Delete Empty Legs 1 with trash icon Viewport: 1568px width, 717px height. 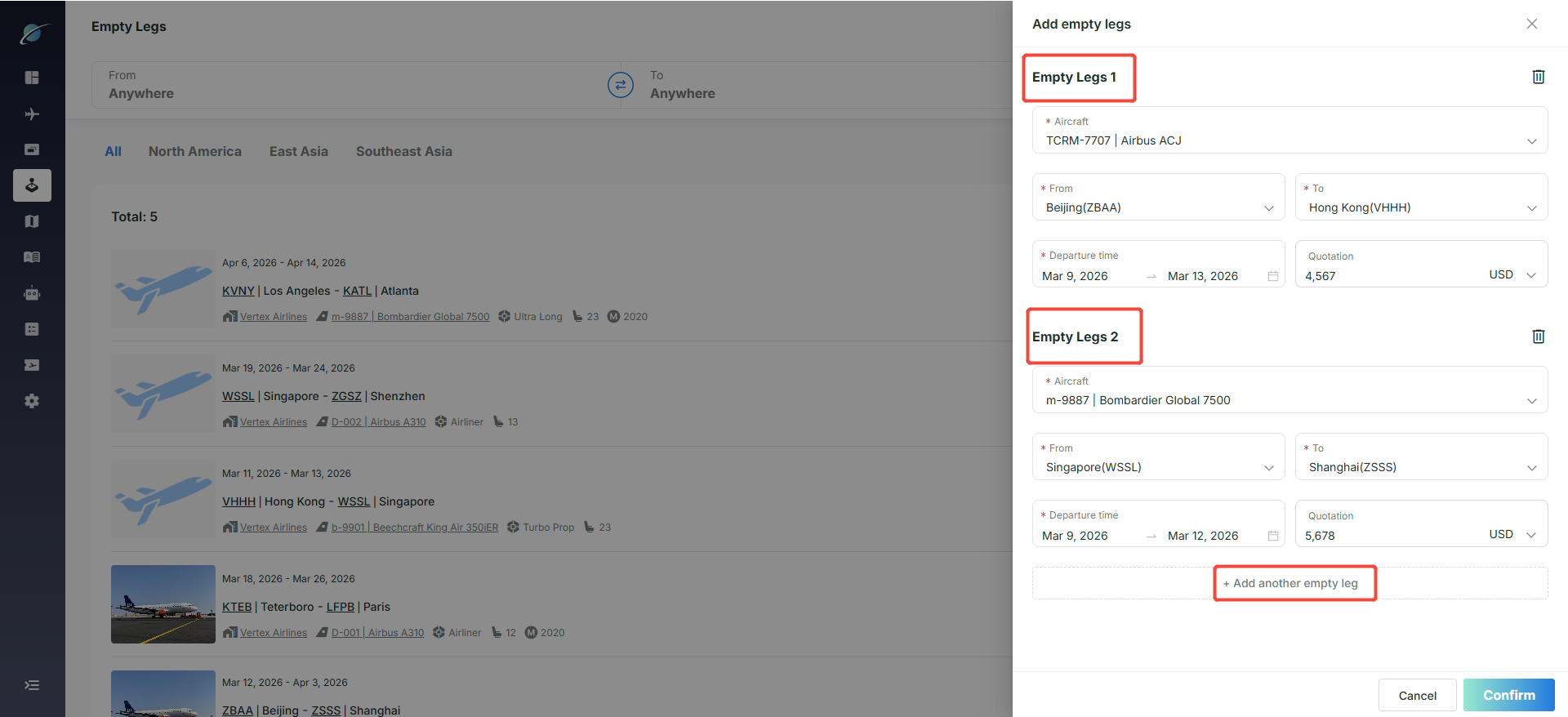pyautogui.click(x=1539, y=77)
